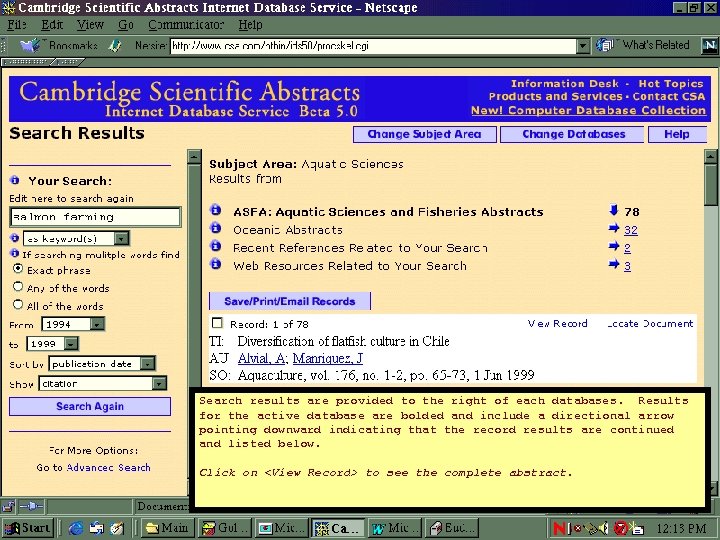The width and height of the screenshot is (720, 540).
Task: Click the What's Related icon
Action: pyautogui.click(x=605, y=45)
